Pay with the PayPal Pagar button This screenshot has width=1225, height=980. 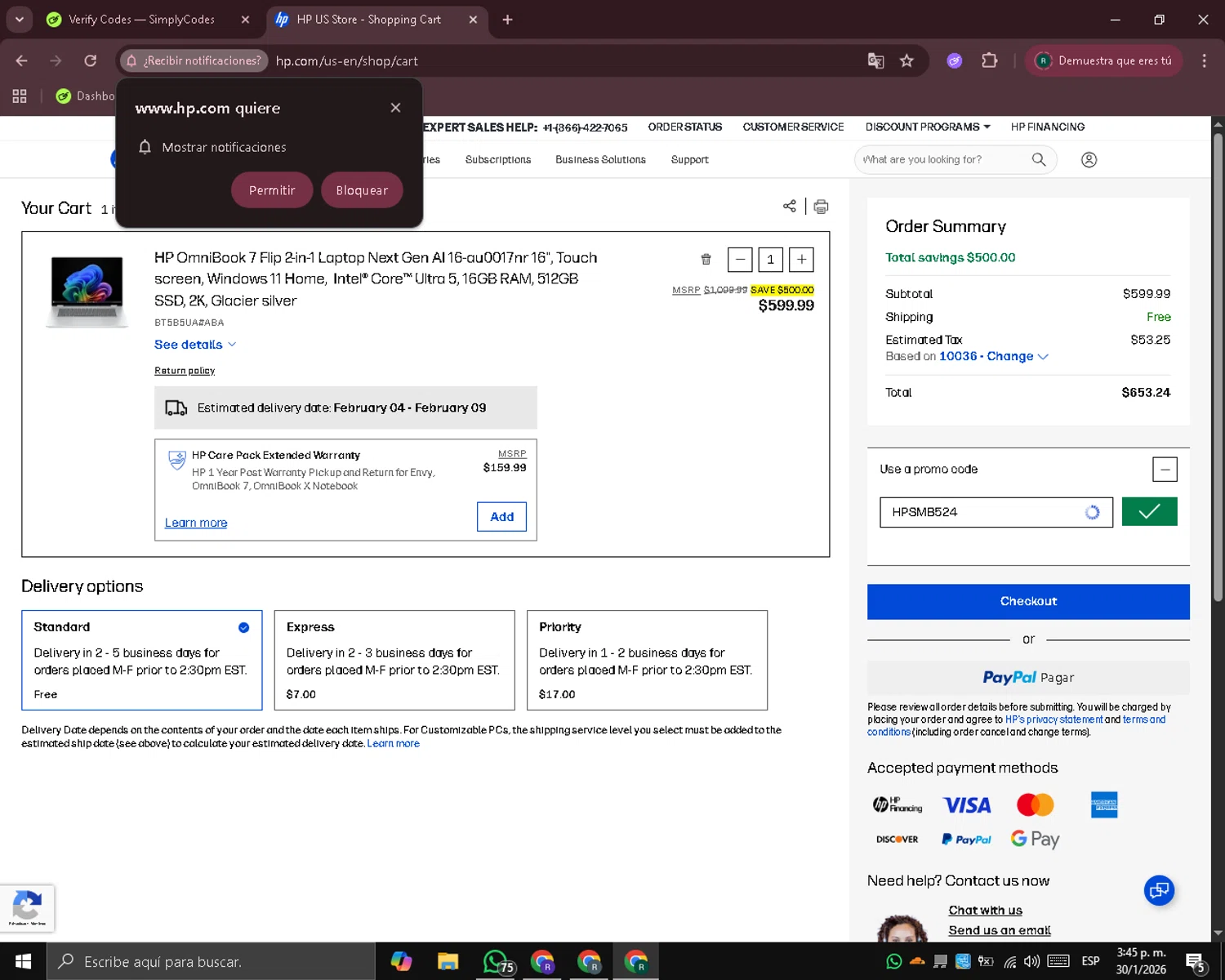(x=1028, y=677)
